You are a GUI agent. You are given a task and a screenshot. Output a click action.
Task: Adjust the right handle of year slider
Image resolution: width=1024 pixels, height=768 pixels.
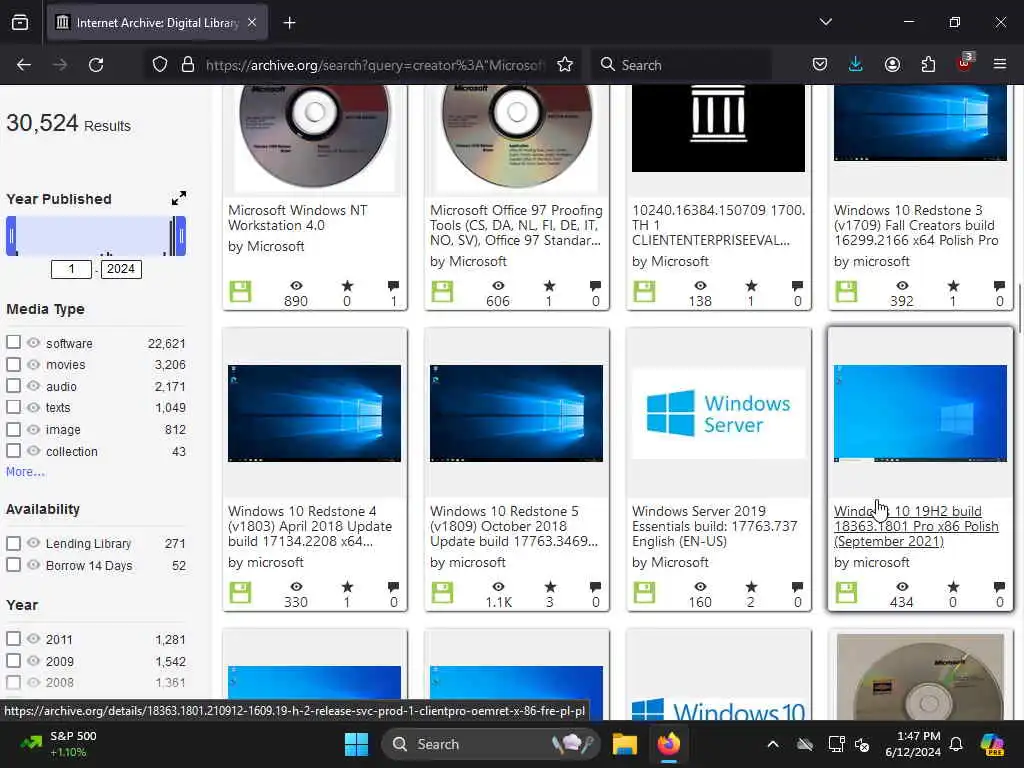point(181,236)
